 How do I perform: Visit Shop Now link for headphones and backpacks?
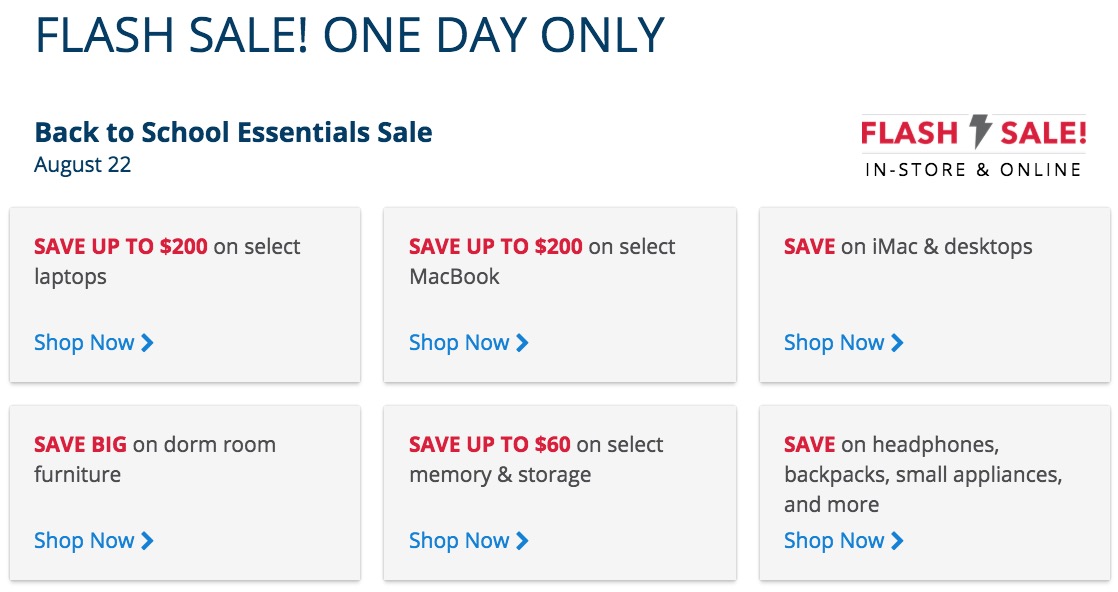(843, 541)
